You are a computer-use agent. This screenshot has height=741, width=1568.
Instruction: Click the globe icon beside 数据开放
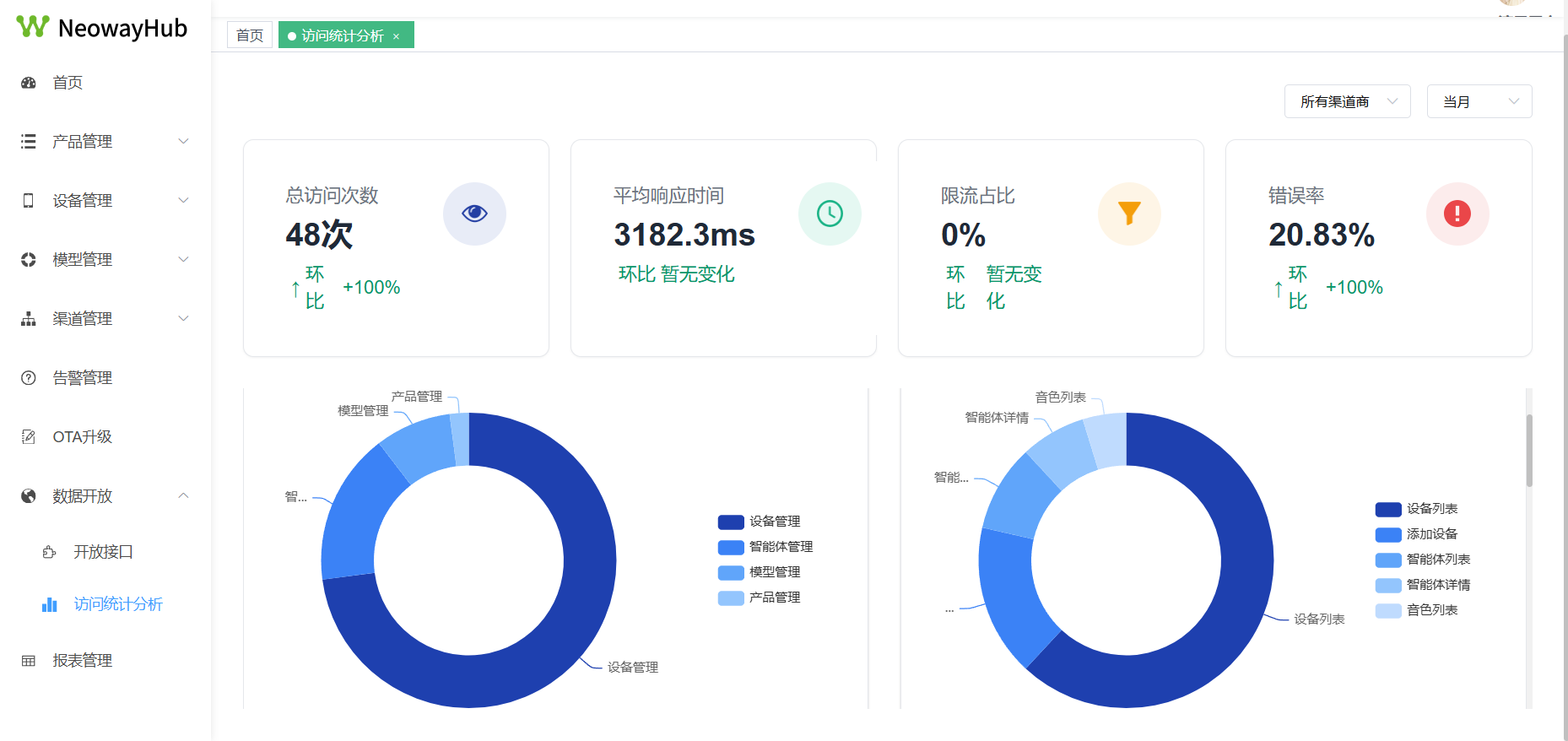[29, 496]
